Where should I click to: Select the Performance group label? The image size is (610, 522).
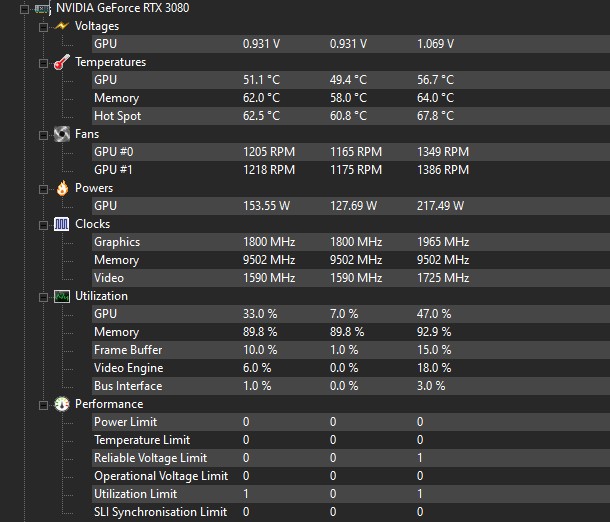click(109, 404)
